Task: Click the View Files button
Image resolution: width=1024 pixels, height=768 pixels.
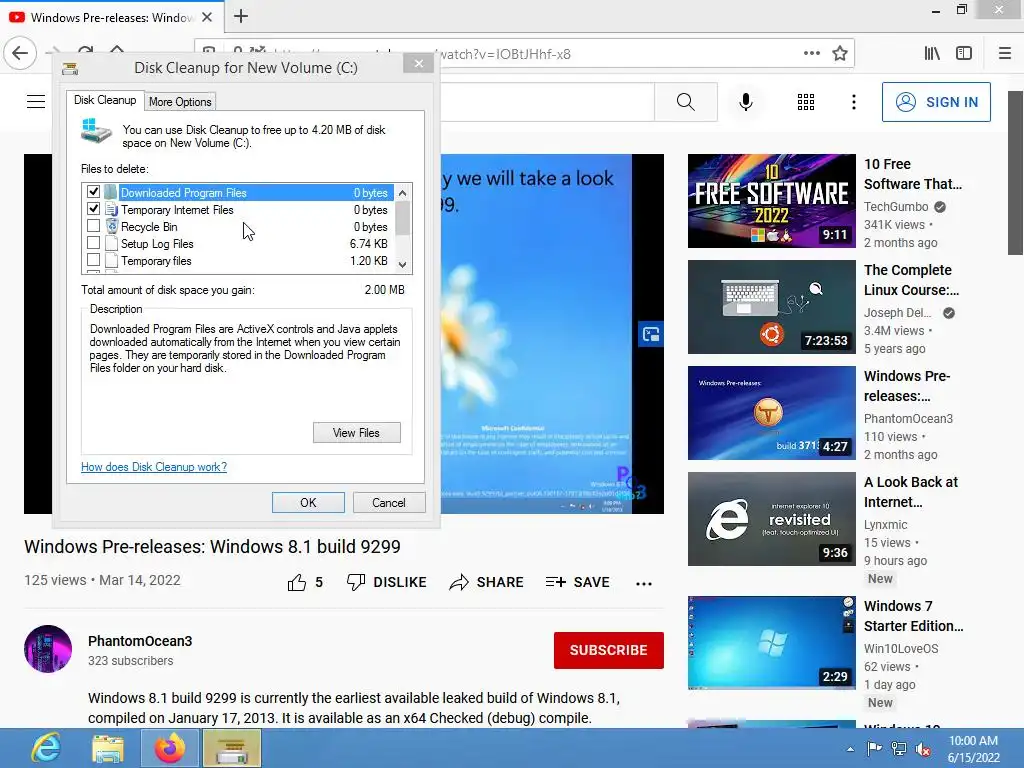Action: pos(357,432)
